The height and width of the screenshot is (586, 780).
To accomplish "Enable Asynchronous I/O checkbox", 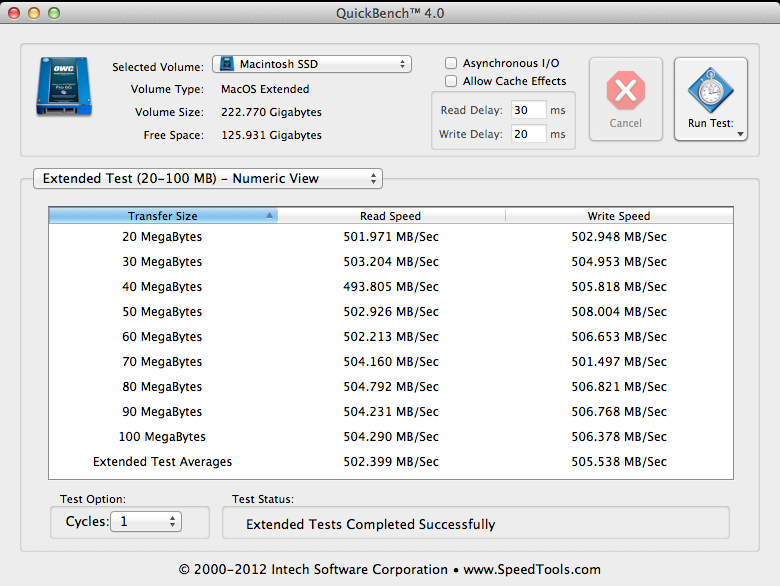I will [x=451, y=63].
